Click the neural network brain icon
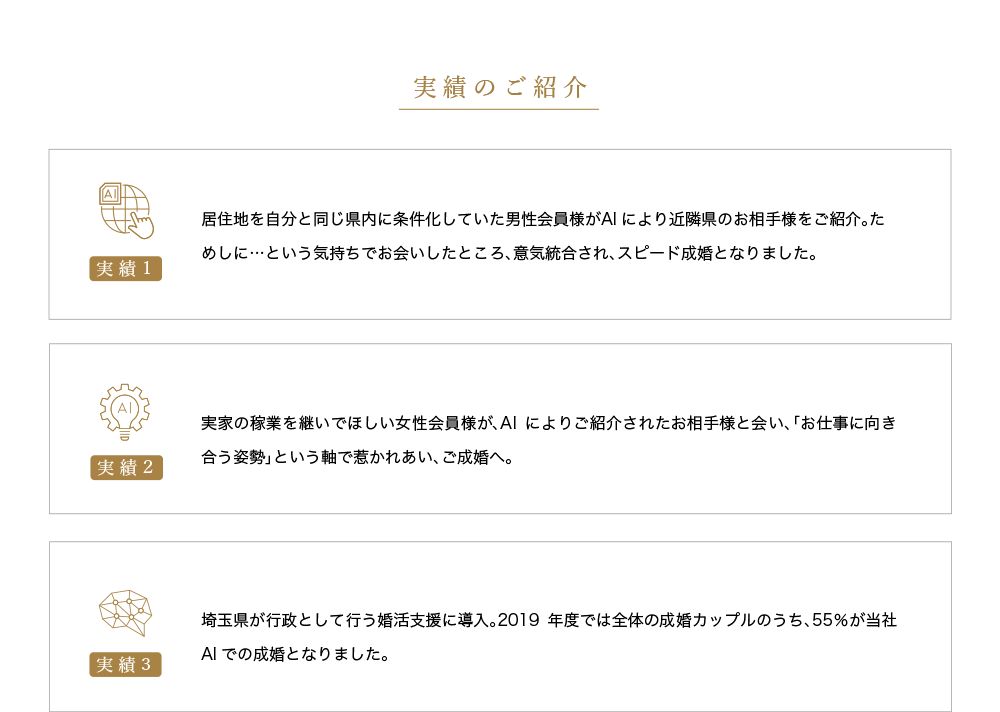 coord(126,612)
